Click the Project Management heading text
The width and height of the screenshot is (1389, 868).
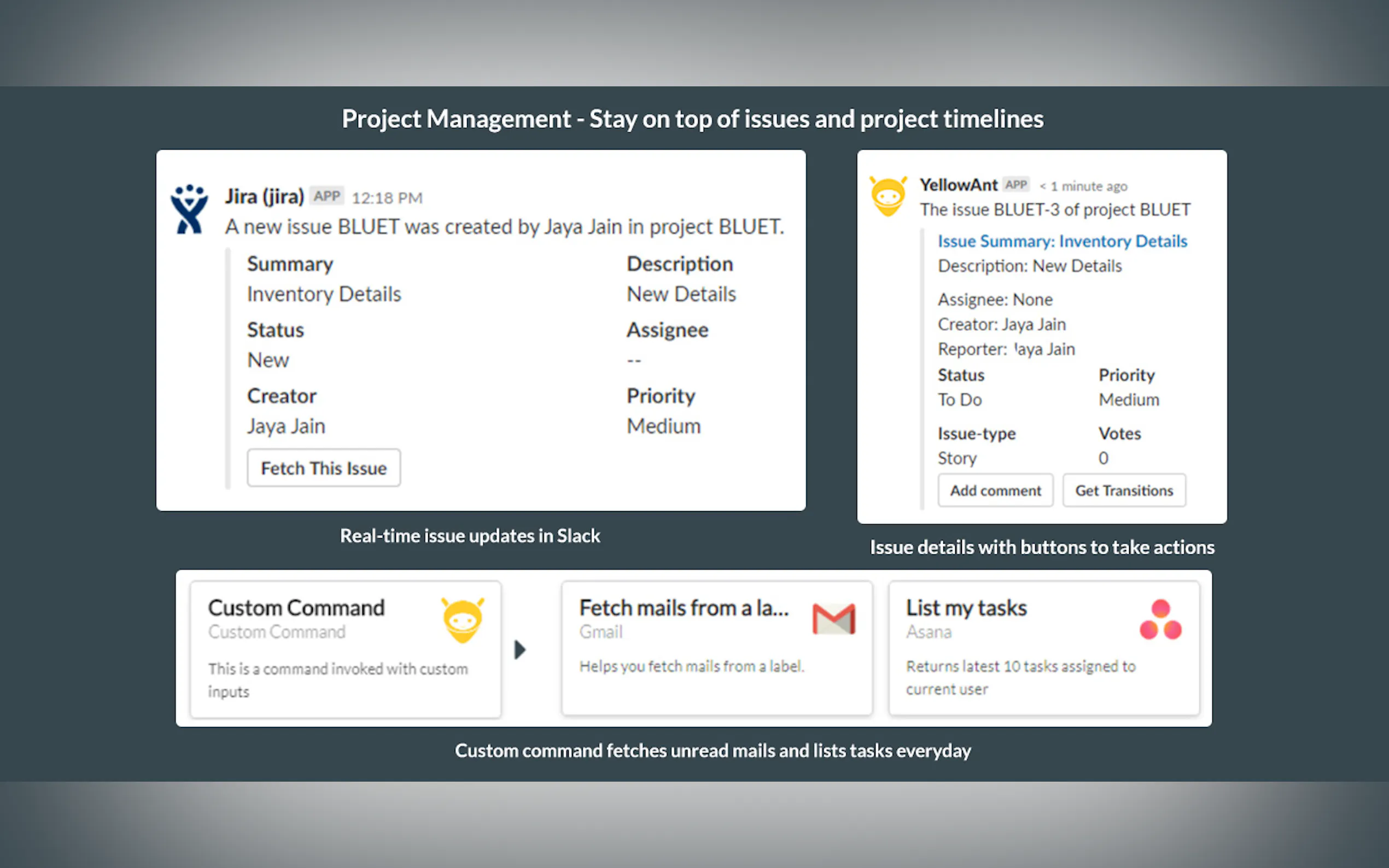pyautogui.click(x=692, y=119)
